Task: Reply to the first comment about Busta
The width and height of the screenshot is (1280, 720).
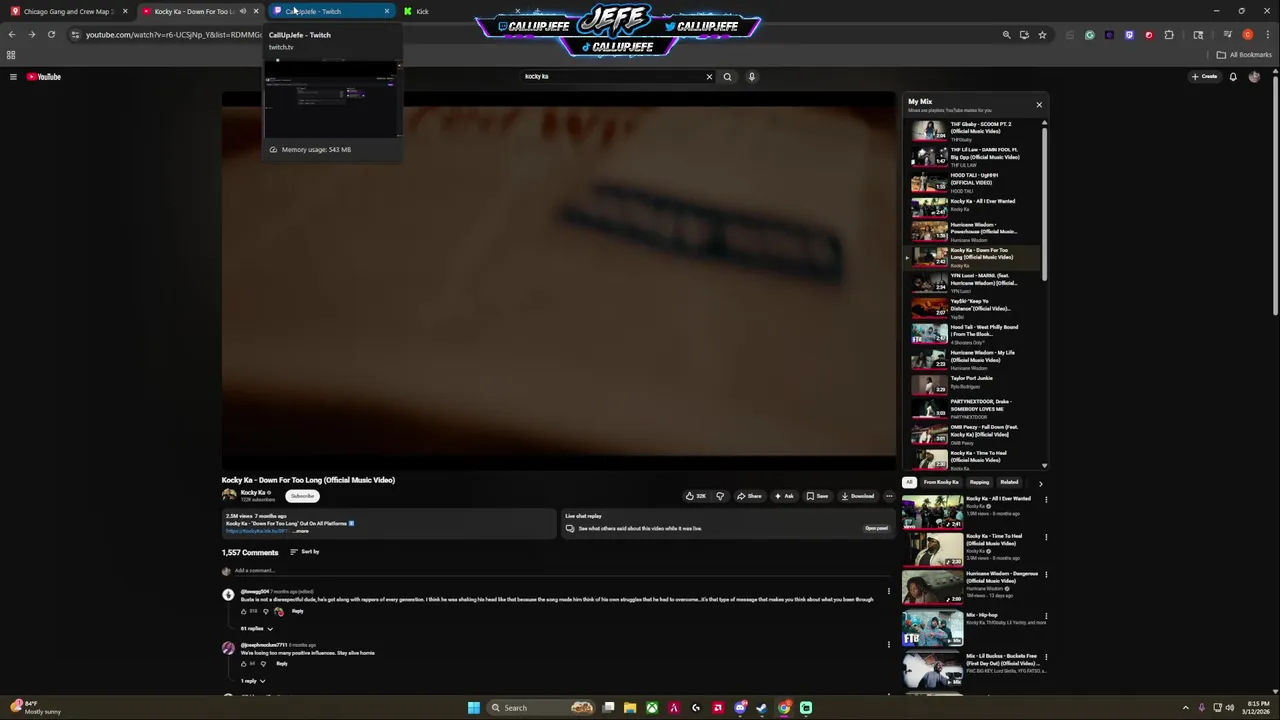Action: pos(297,611)
